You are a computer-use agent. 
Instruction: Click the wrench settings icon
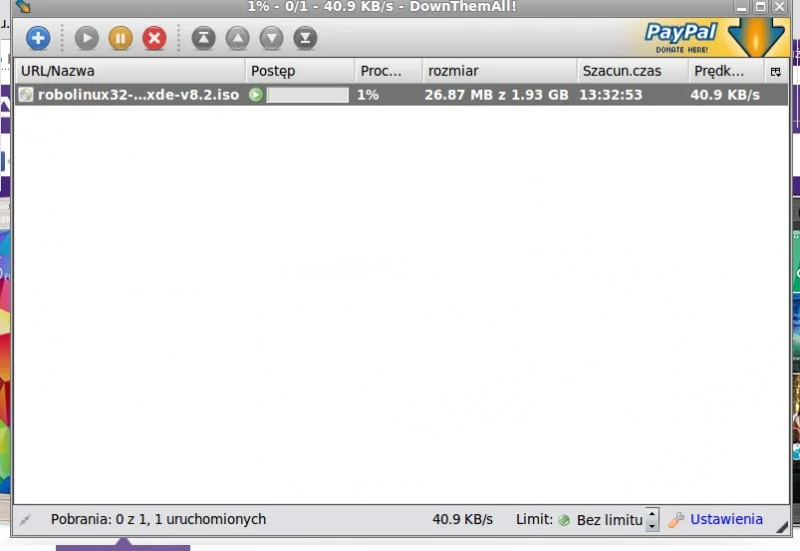coord(677,520)
